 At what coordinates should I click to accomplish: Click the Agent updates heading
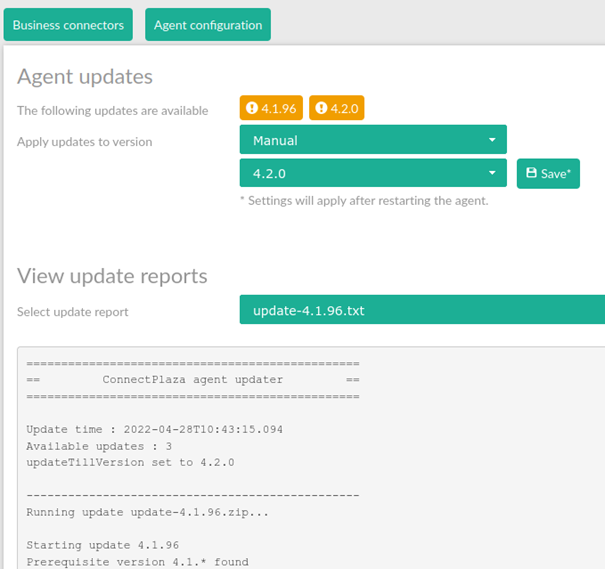(85, 76)
